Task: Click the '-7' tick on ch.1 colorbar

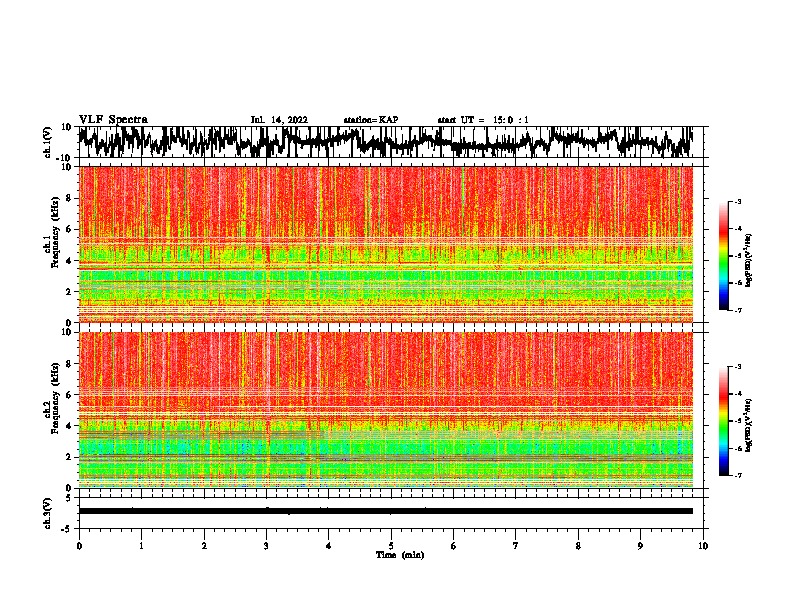Action: pos(737,310)
